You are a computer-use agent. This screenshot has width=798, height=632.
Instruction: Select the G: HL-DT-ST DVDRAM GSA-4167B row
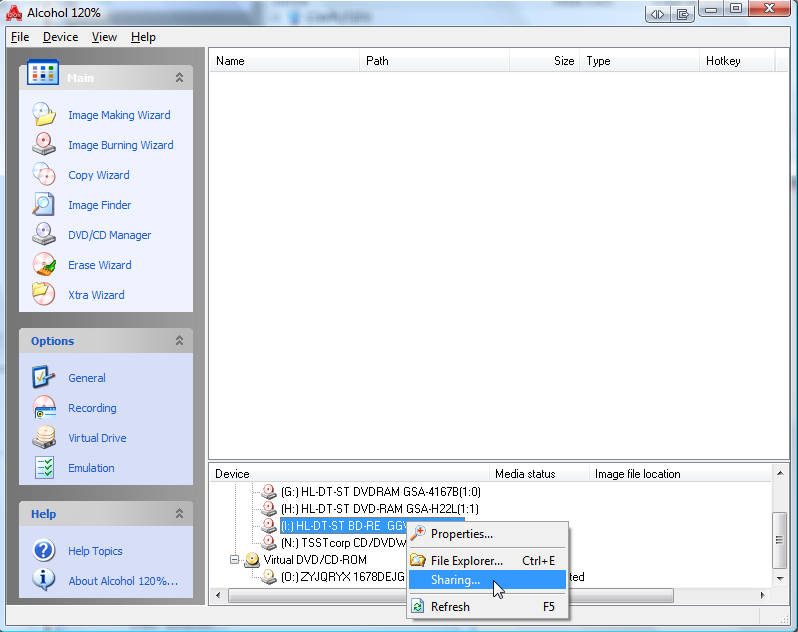[381, 492]
